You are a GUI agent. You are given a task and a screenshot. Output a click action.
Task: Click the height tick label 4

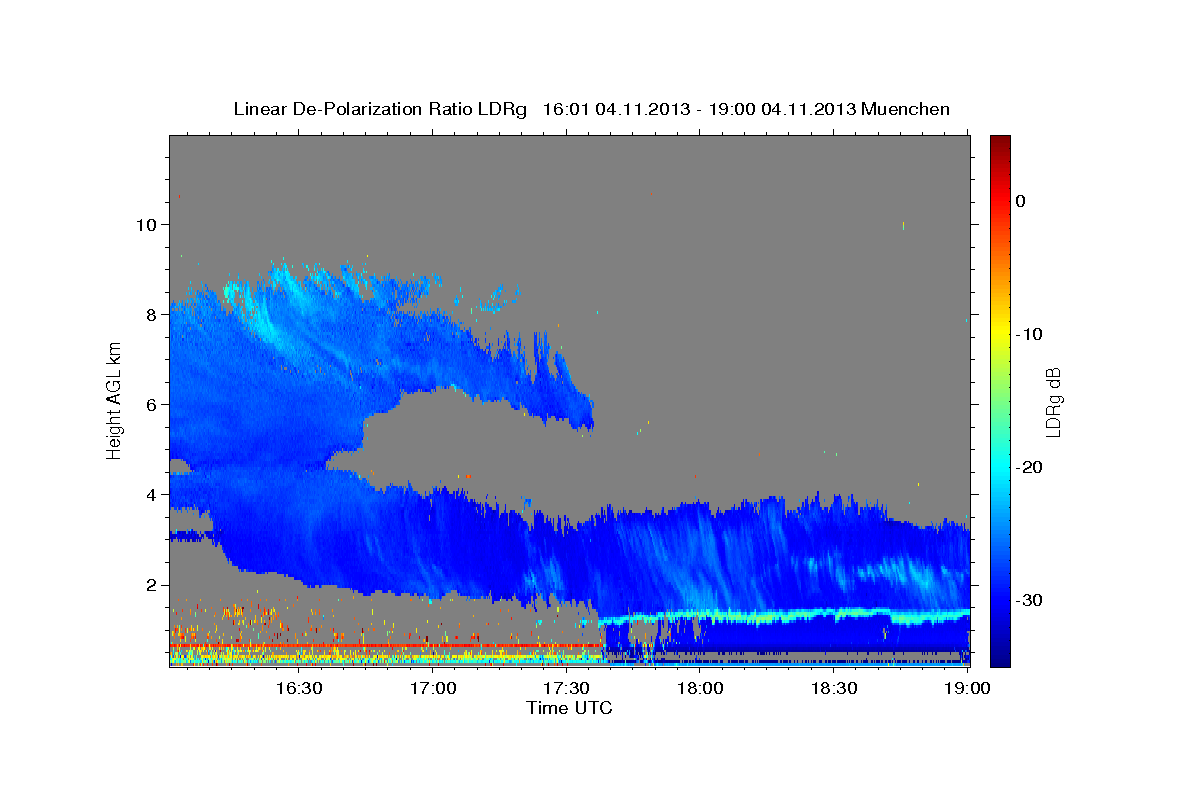tap(151, 494)
